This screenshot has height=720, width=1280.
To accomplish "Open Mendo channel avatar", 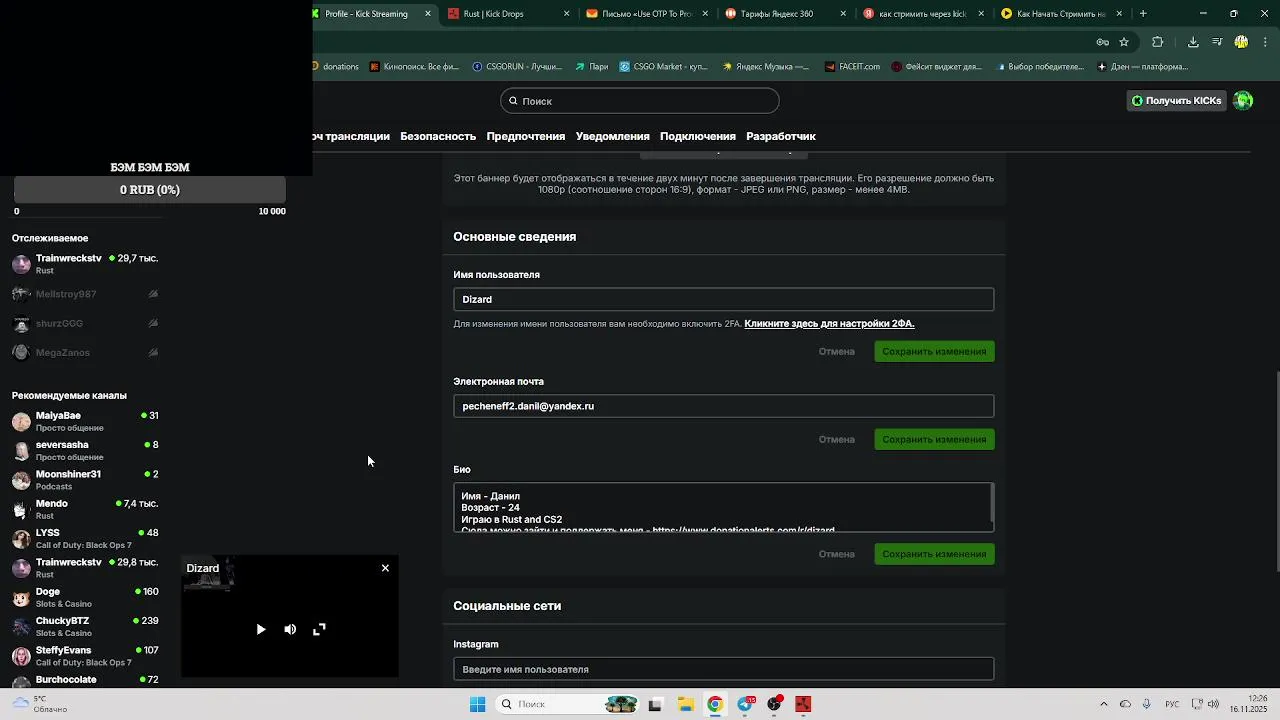I will coord(21,509).
